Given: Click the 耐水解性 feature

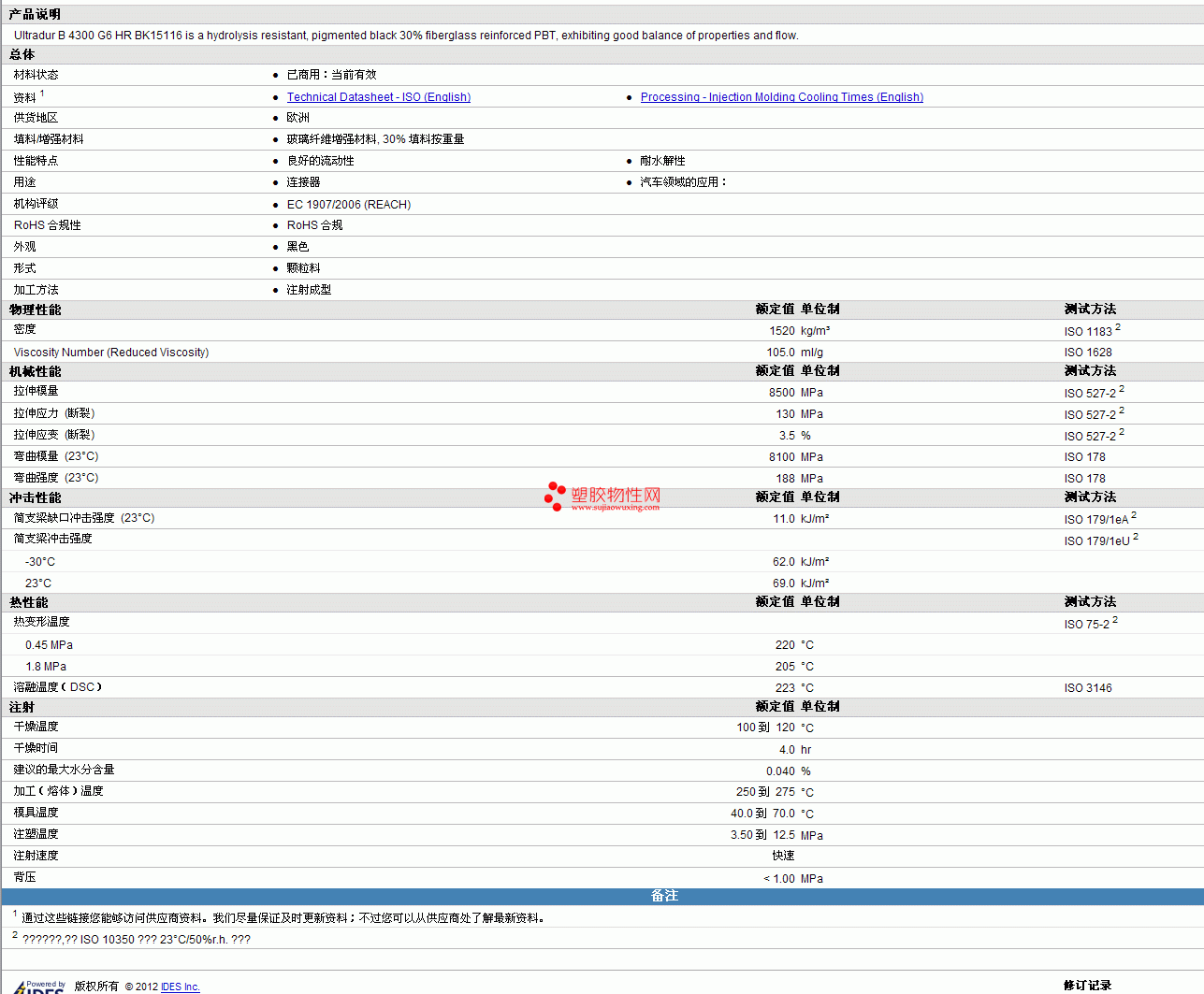Looking at the screenshot, I should pyautogui.click(x=662, y=161).
